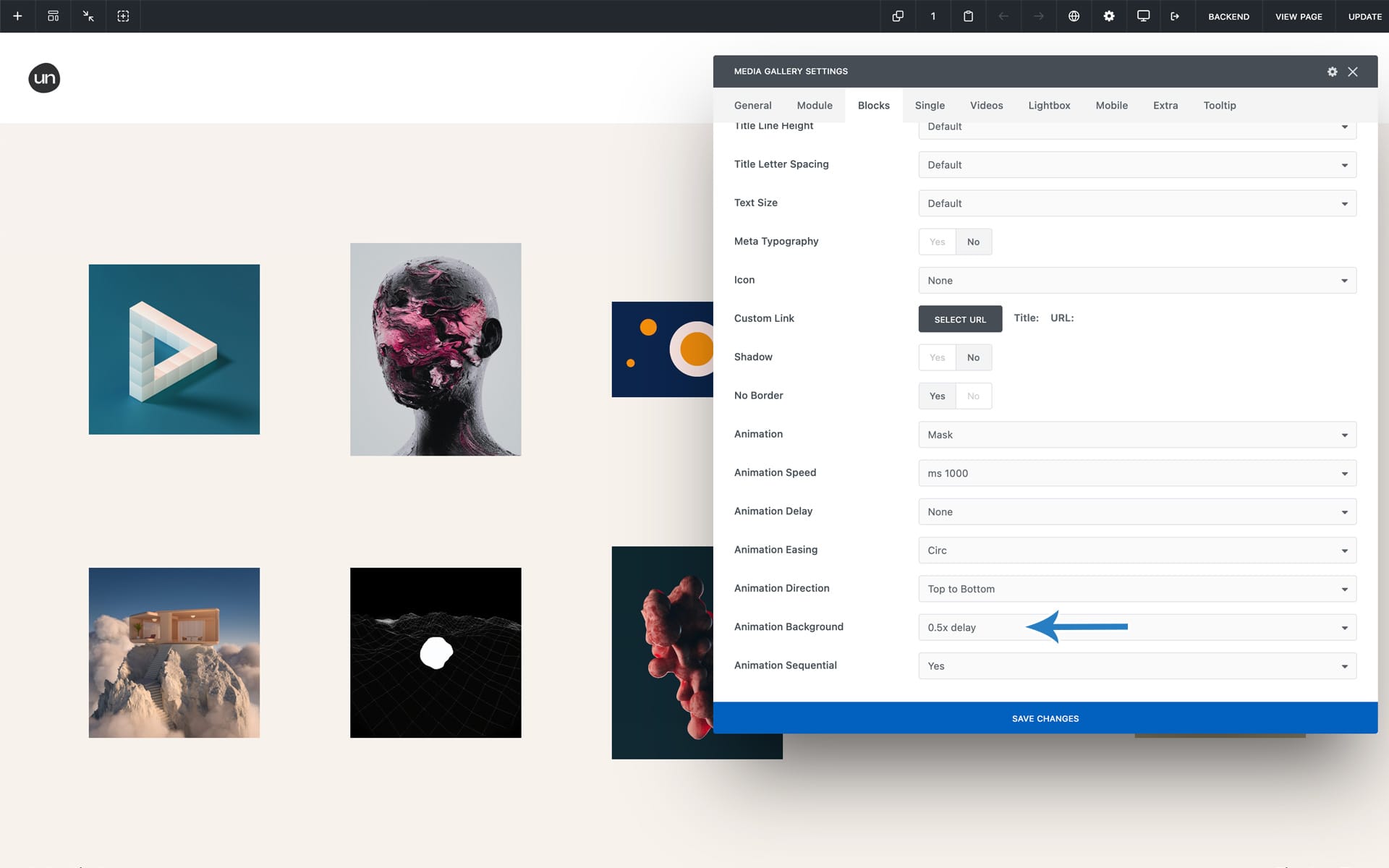Open gear icon in Media Gallery Settings header

tap(1332, 72)
